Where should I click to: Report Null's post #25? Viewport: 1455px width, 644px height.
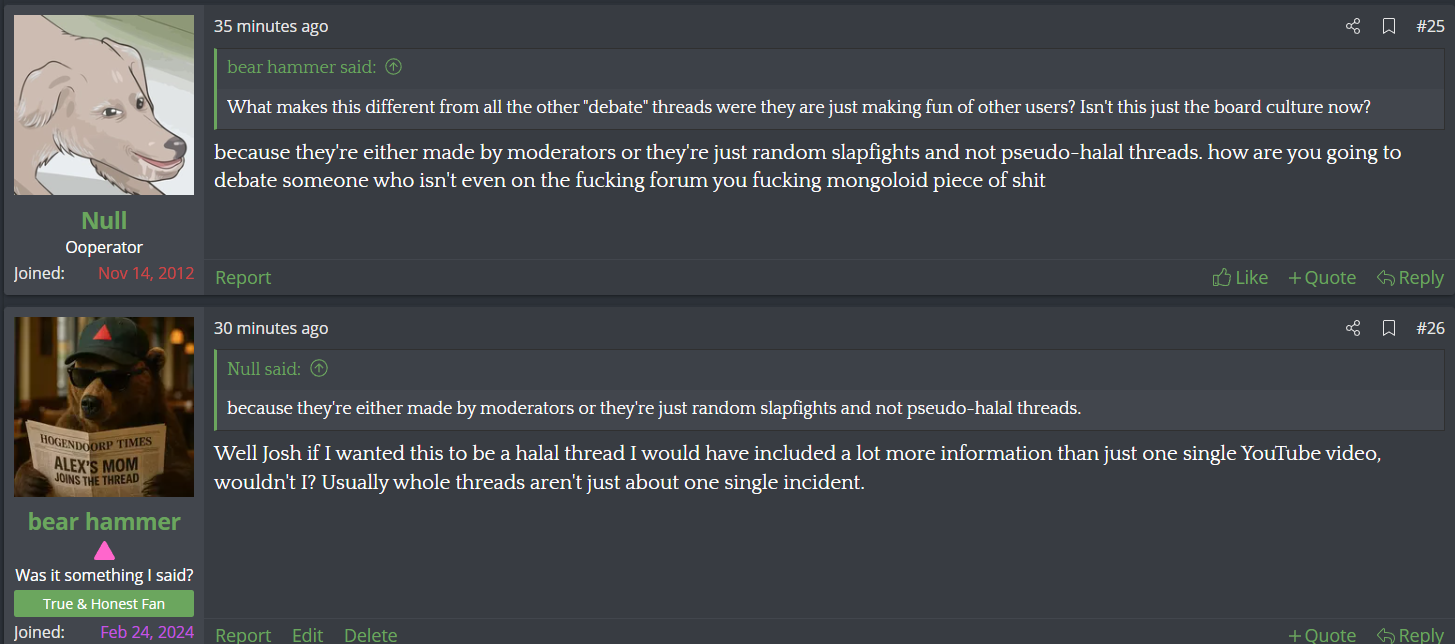tap(243, 277)
